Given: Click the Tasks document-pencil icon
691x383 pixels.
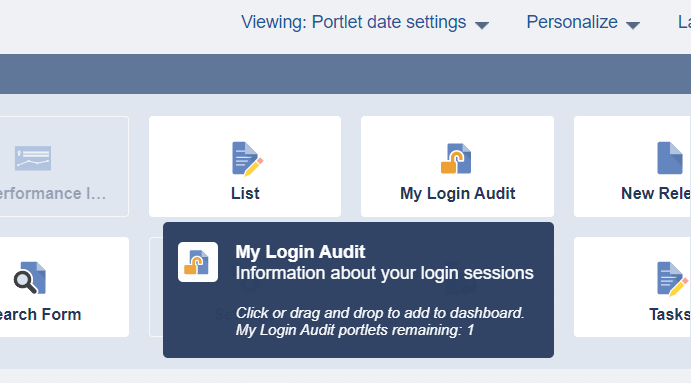Looking at the screenshot, I should coord(672,279).
